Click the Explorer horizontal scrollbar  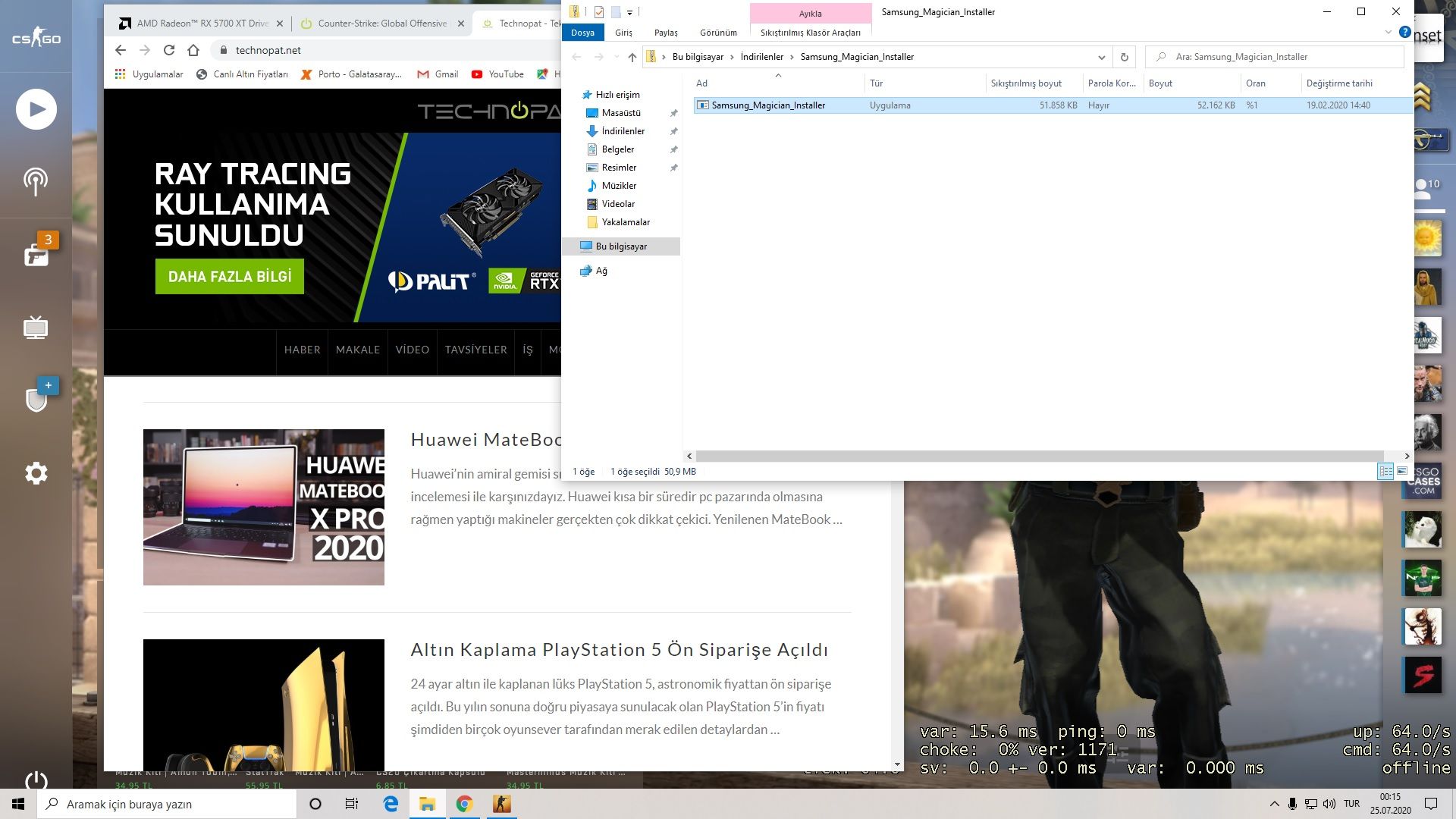tap(1039, 456)
